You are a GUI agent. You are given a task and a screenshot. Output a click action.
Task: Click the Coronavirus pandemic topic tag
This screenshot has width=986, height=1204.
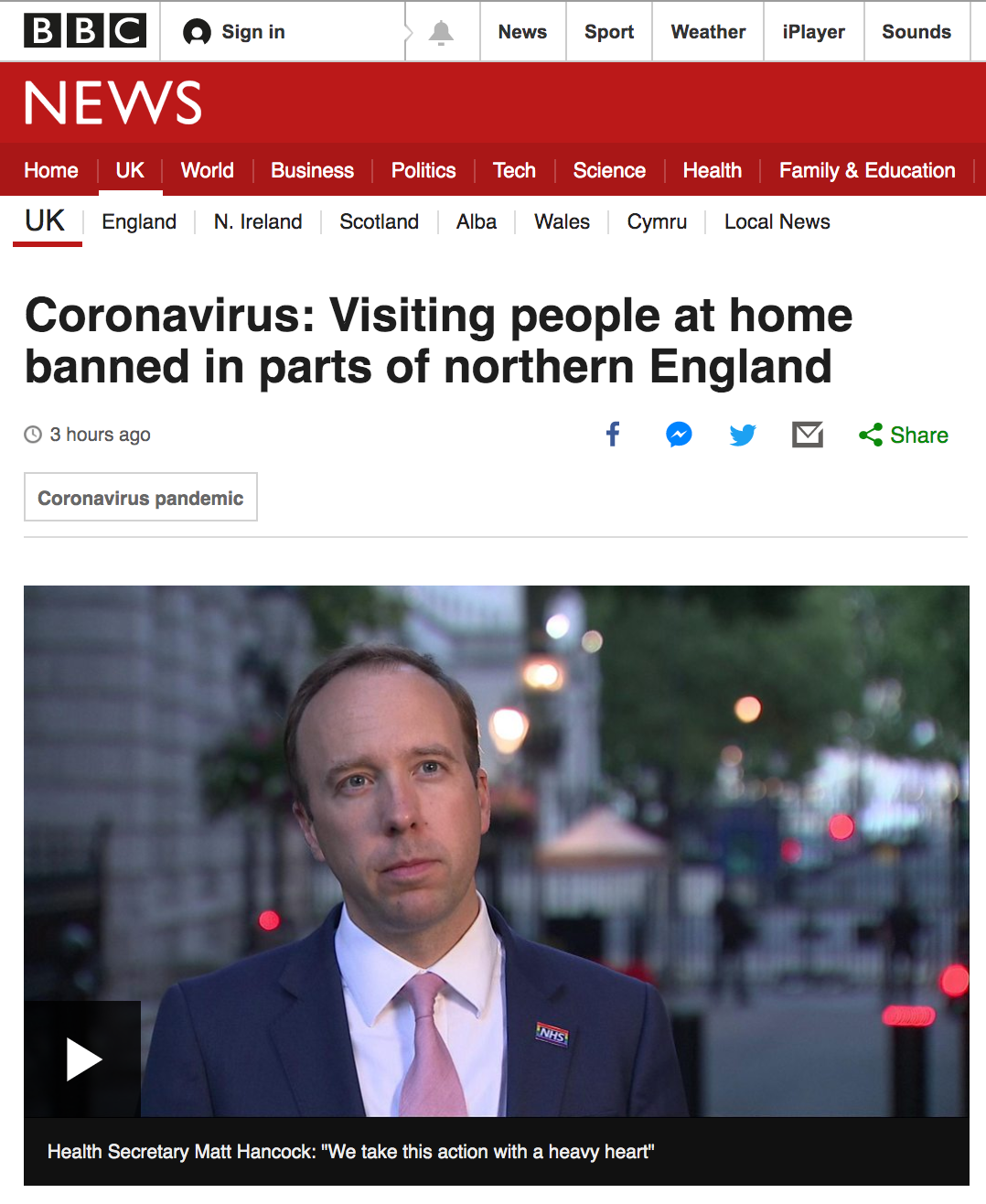(141, 498)
